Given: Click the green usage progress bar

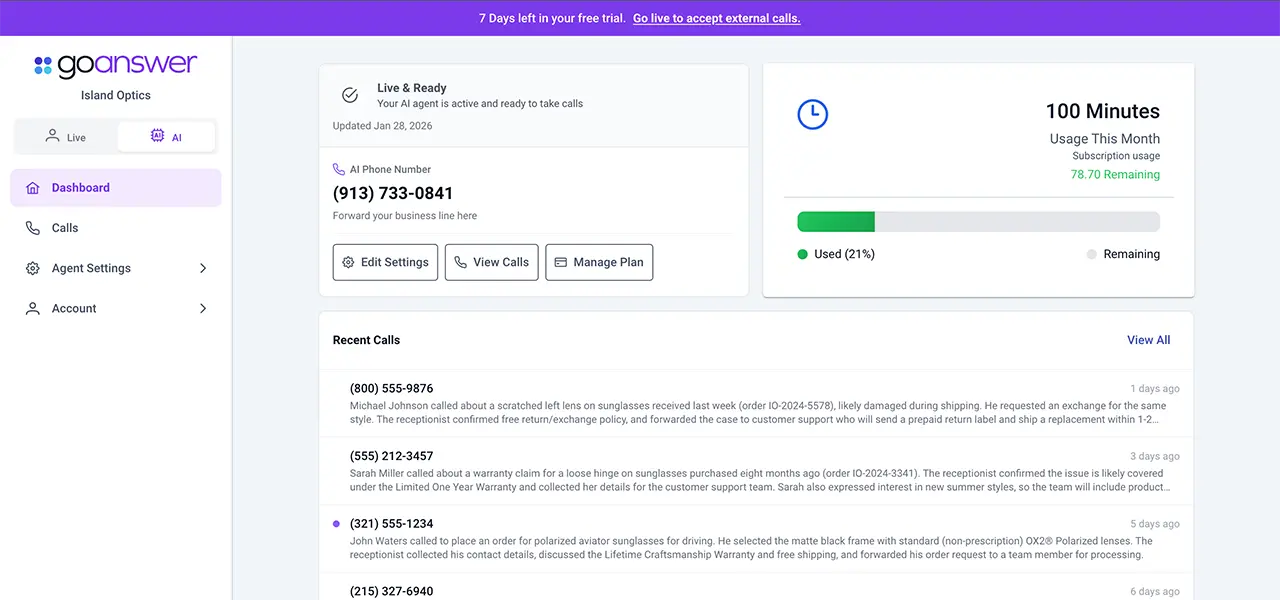Looking at the screenshot, I should pyautogui.click(x=836, y=221).
